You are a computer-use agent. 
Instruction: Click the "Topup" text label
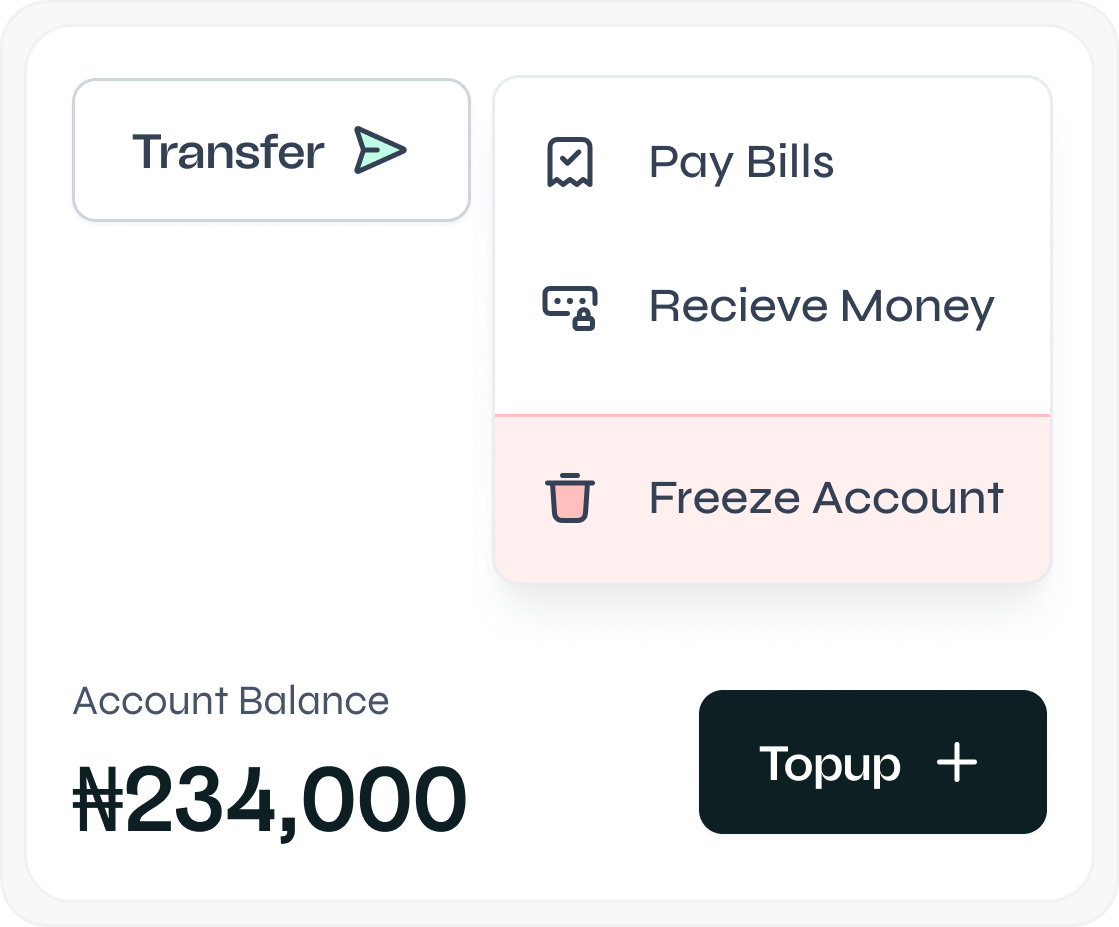(830, 765)
